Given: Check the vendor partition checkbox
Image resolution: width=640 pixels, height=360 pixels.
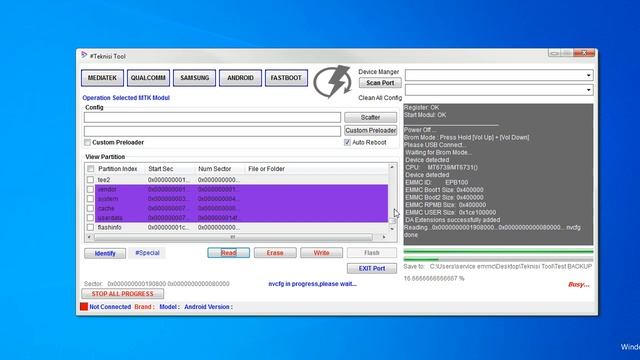Looking at the screenshot, I should point(91,189).
